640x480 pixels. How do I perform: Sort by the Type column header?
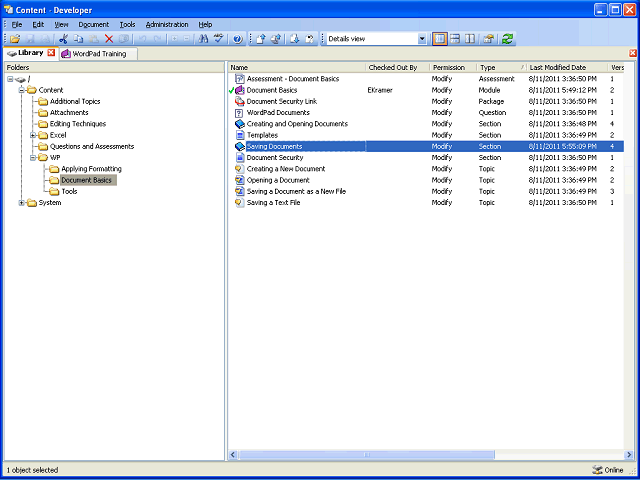click(501, 67)
